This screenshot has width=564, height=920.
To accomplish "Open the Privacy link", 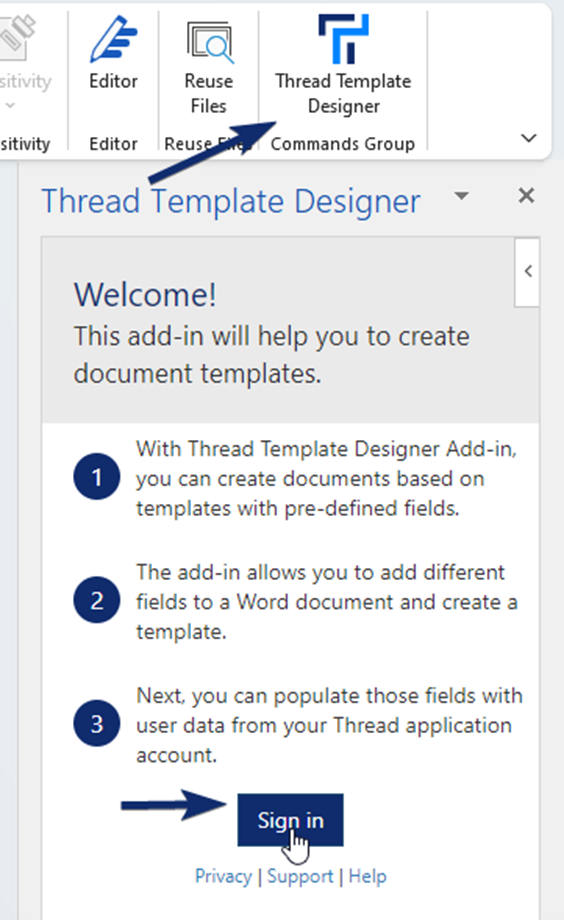I will point(224,876).
